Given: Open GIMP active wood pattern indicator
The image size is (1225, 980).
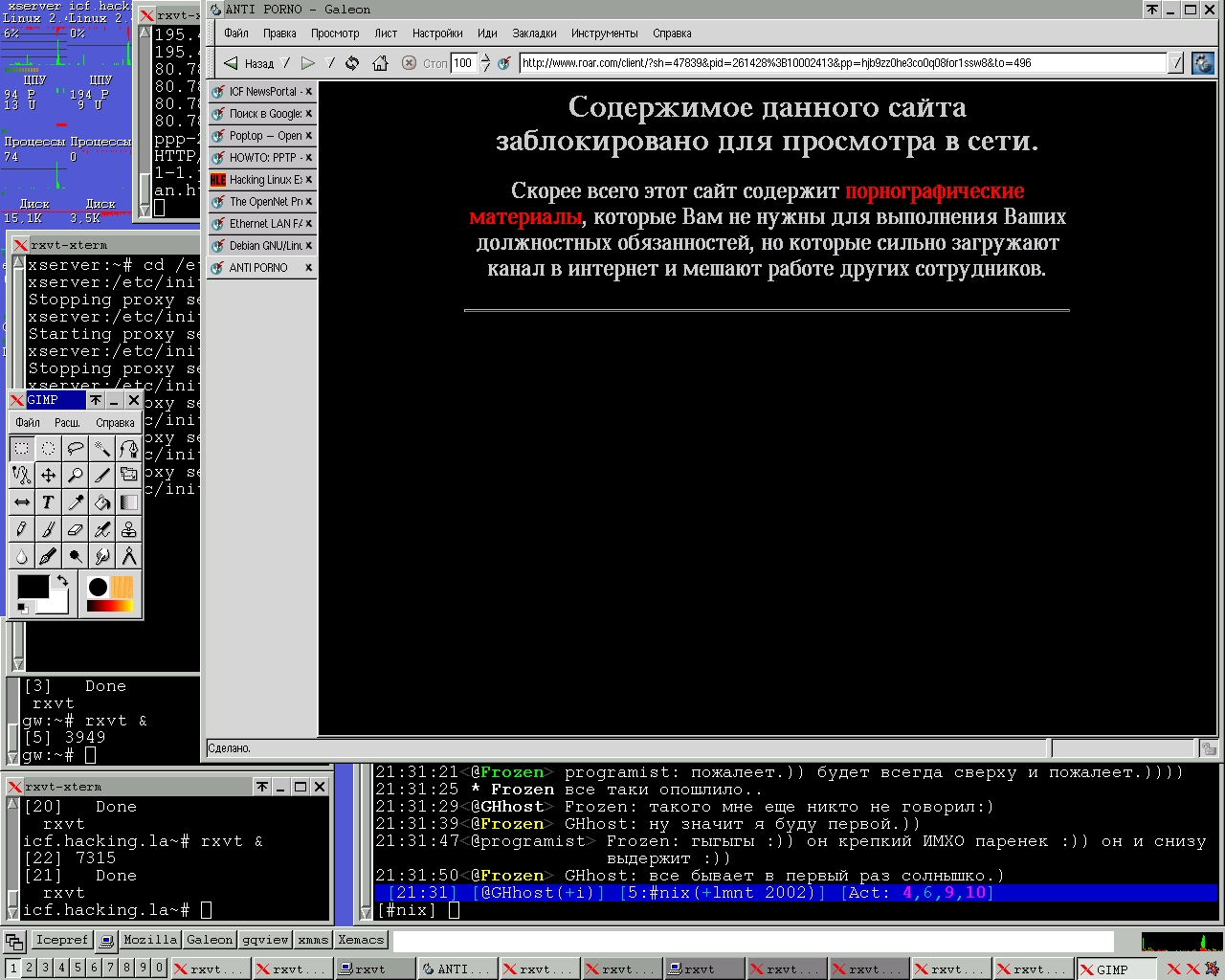Looking at the screenshot, I should click(x=122, y=587).
